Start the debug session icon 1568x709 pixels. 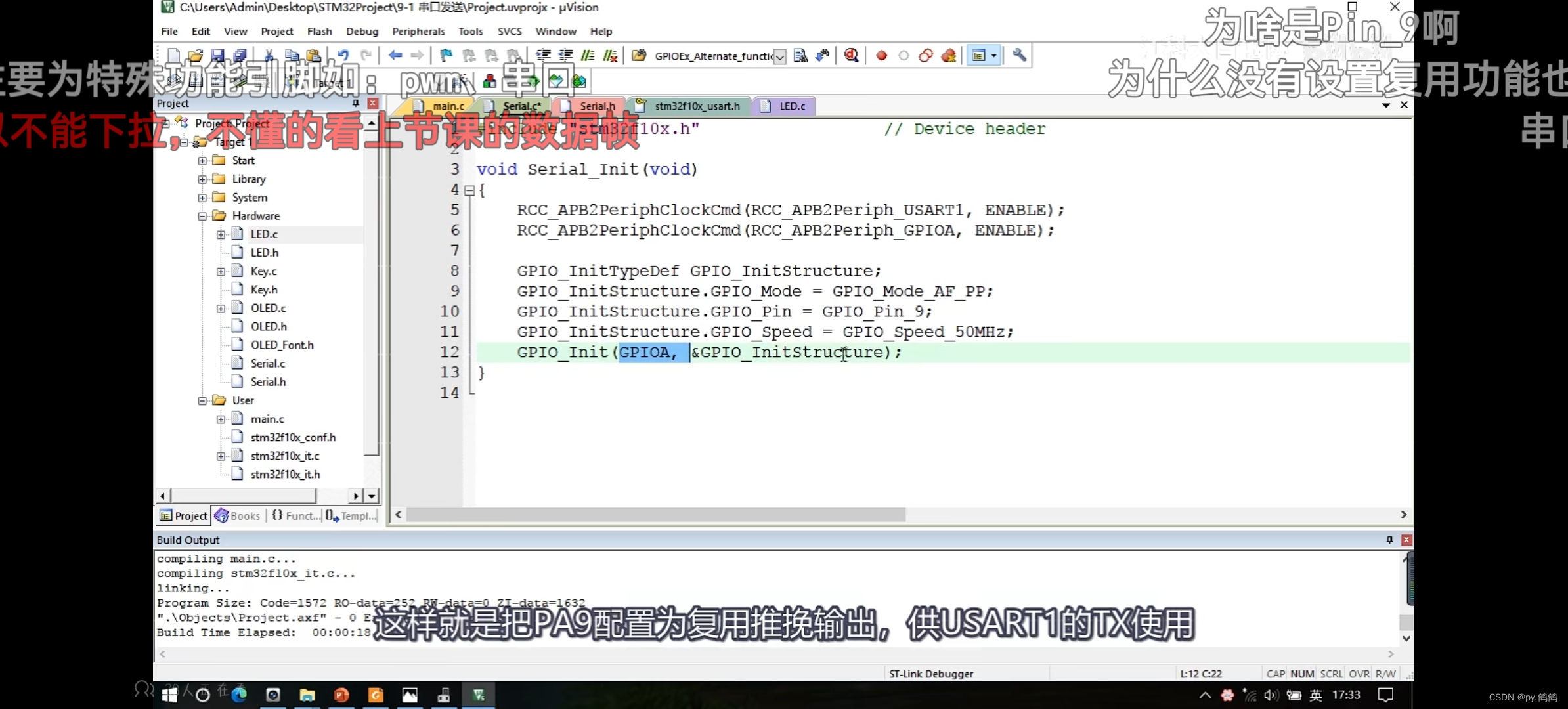click(x=852, y=56)
